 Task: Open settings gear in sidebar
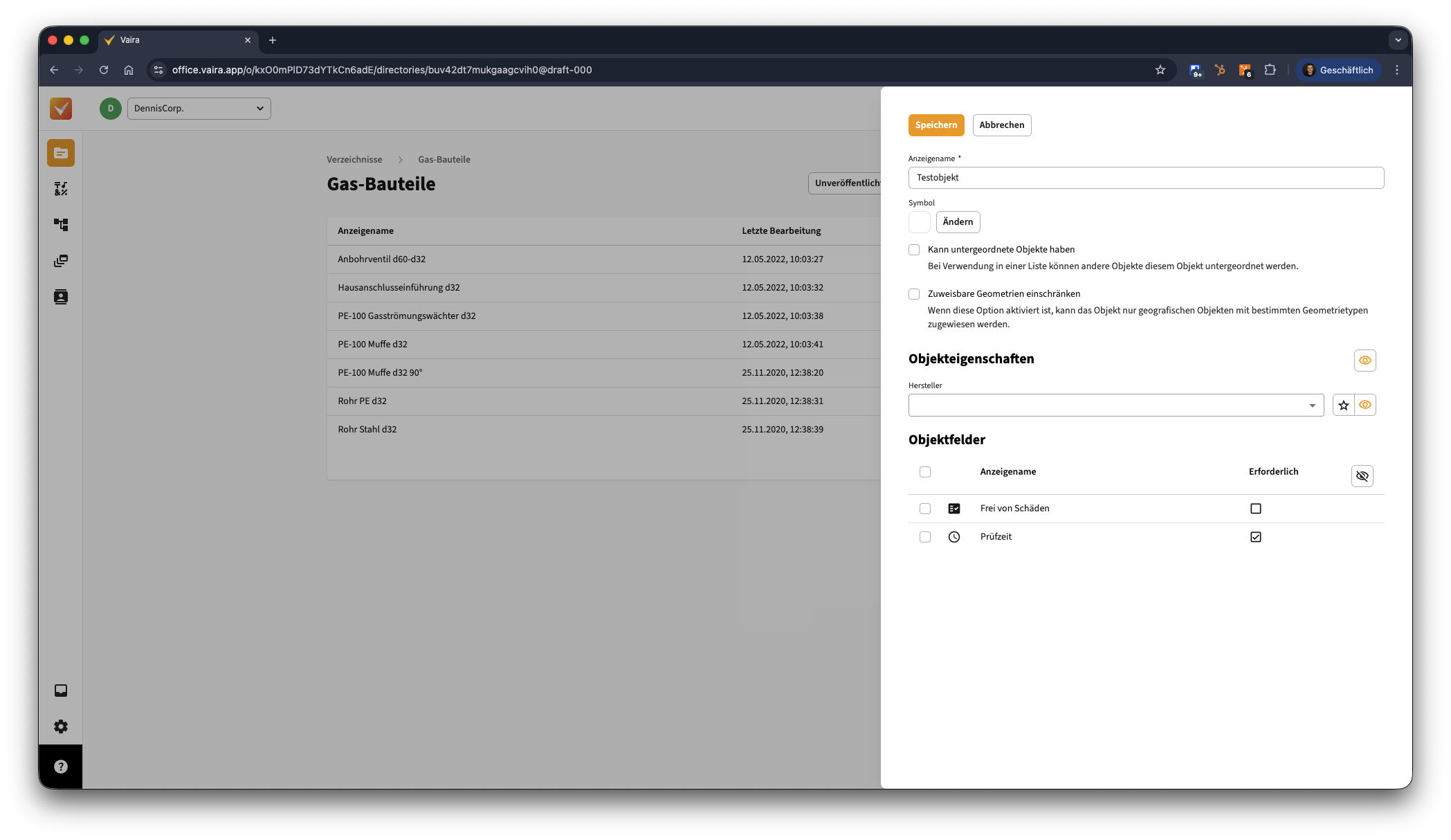point(61,727)
